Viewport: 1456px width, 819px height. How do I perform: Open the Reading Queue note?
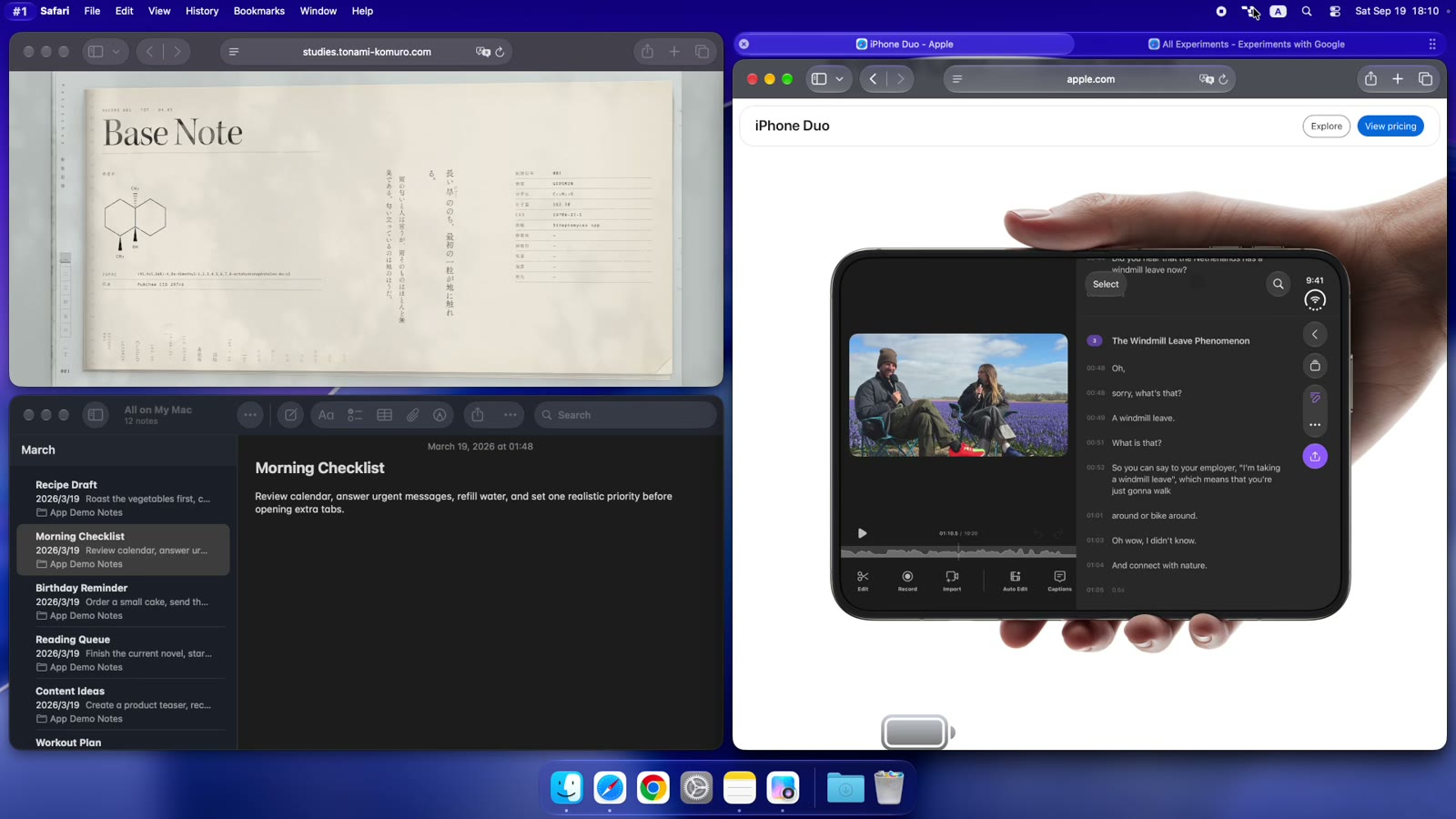pos(124,652)
